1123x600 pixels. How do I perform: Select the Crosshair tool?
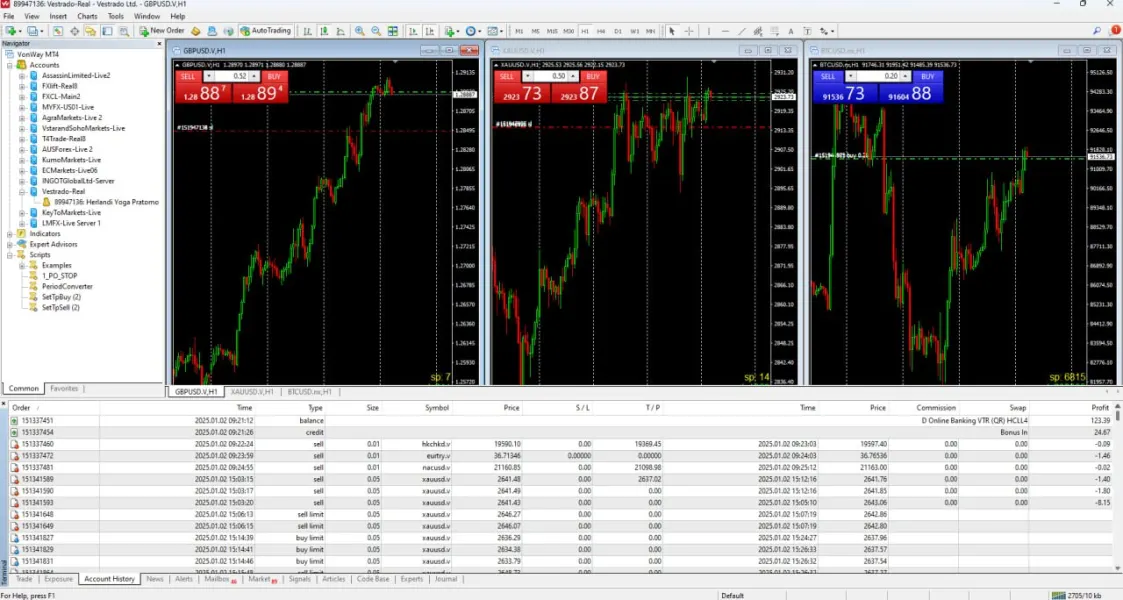pos(689,31)
